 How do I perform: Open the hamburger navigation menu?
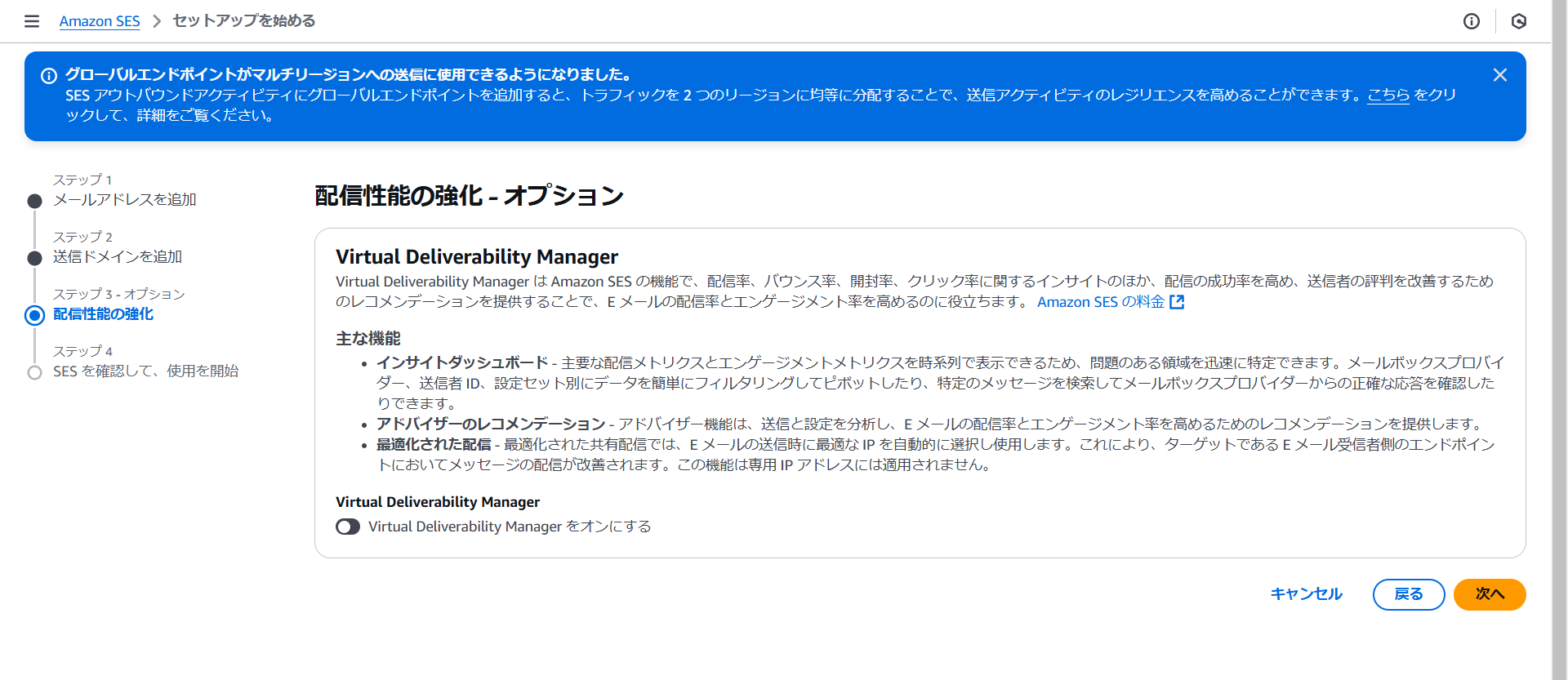(x=32, y=21)
